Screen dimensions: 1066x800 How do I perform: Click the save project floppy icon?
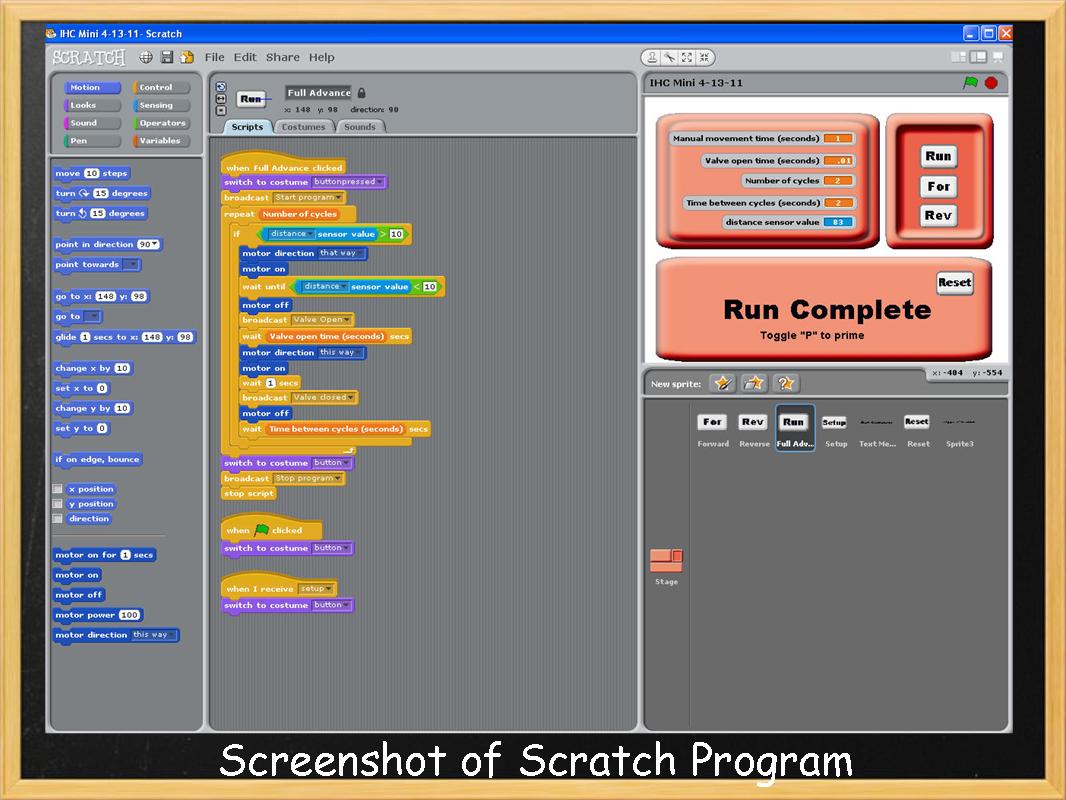coord(167,57)
